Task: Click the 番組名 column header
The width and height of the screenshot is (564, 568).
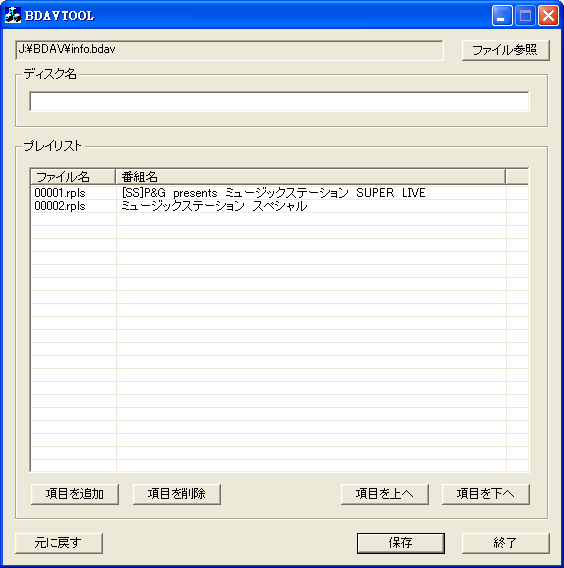Action: pos(310,177)
